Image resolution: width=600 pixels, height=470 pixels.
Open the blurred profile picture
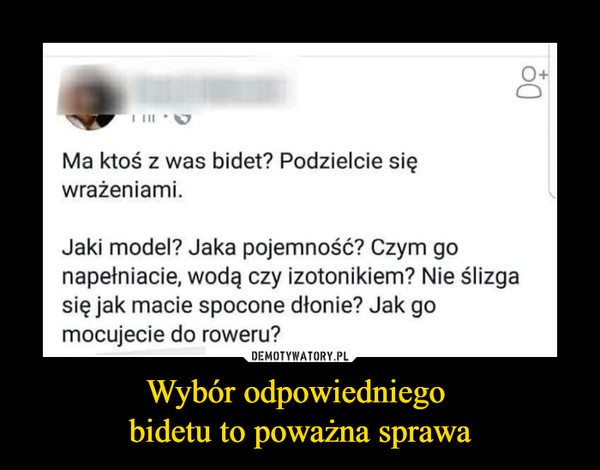click(x=90, y=98)
